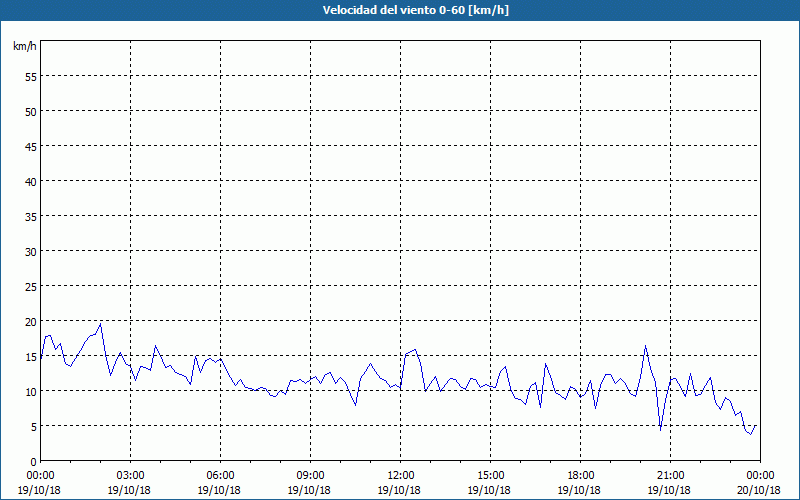
Task: Click the wind speed peak near 02:00
Action: click(x=101, y=323)
